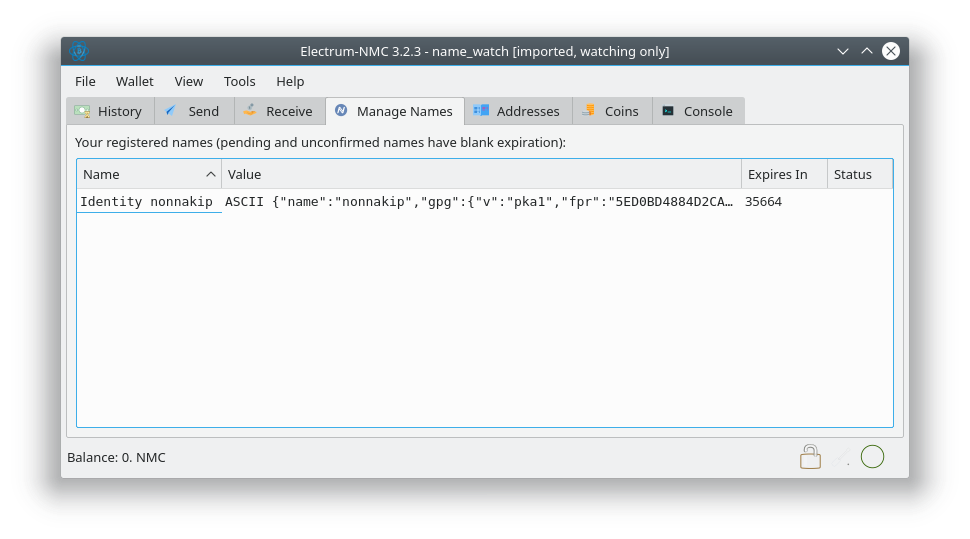Click the Expires In column header

pos(784,175)
